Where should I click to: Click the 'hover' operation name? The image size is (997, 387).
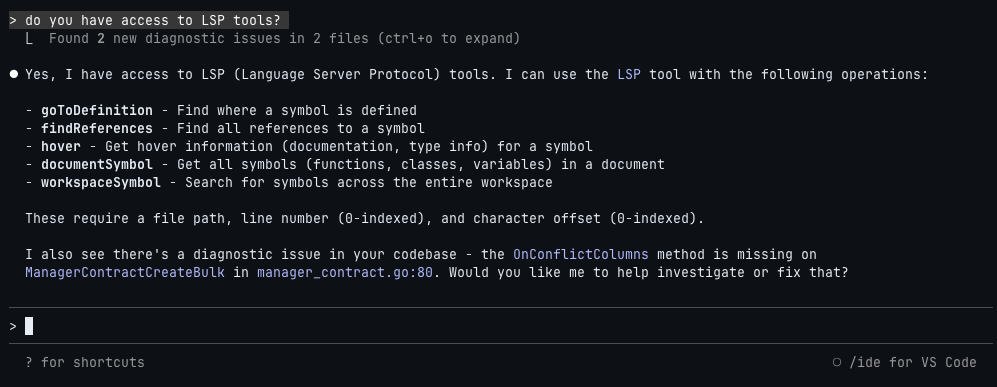(61, 146)
